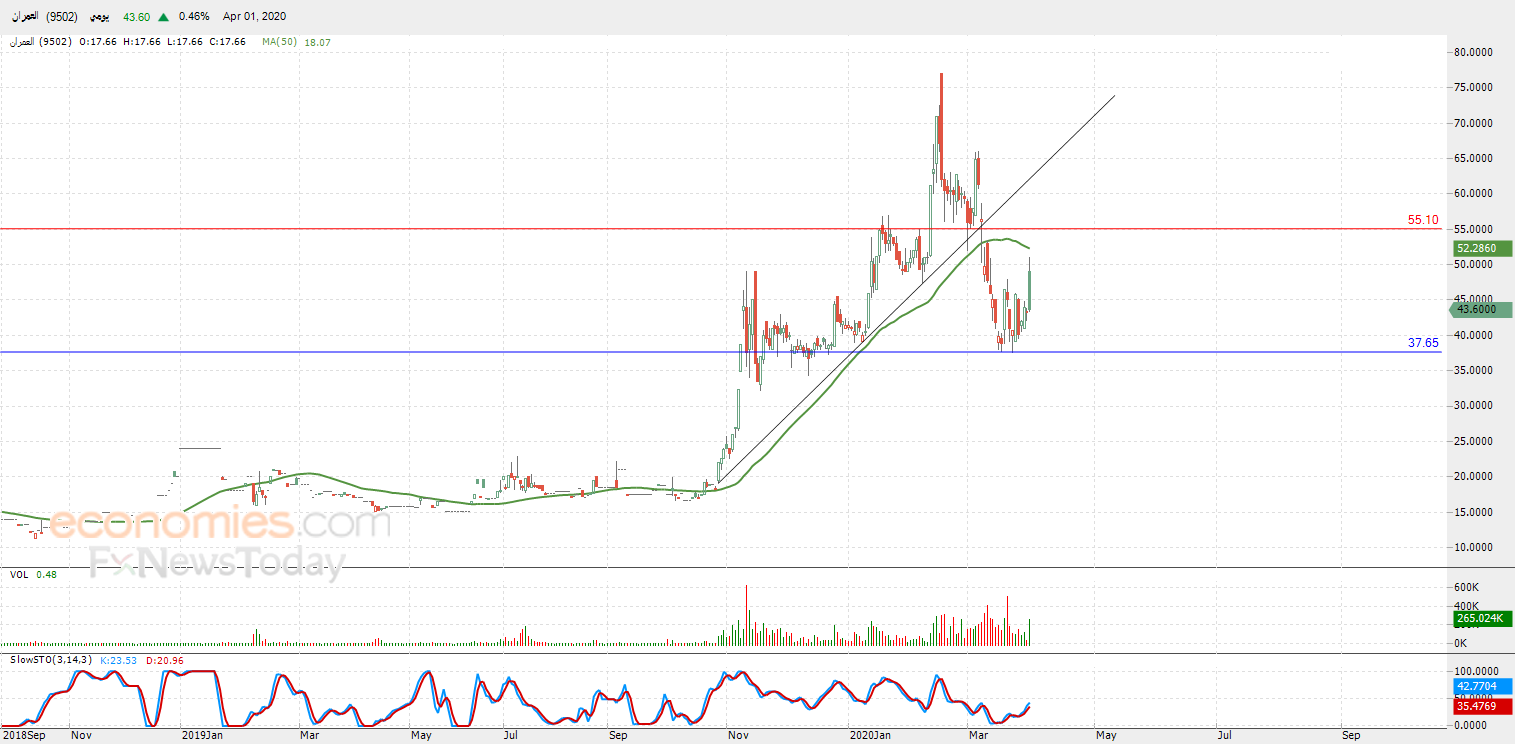Click the 100.0000 stochastic axis label
The image size is (1515, 744).
1476,671
